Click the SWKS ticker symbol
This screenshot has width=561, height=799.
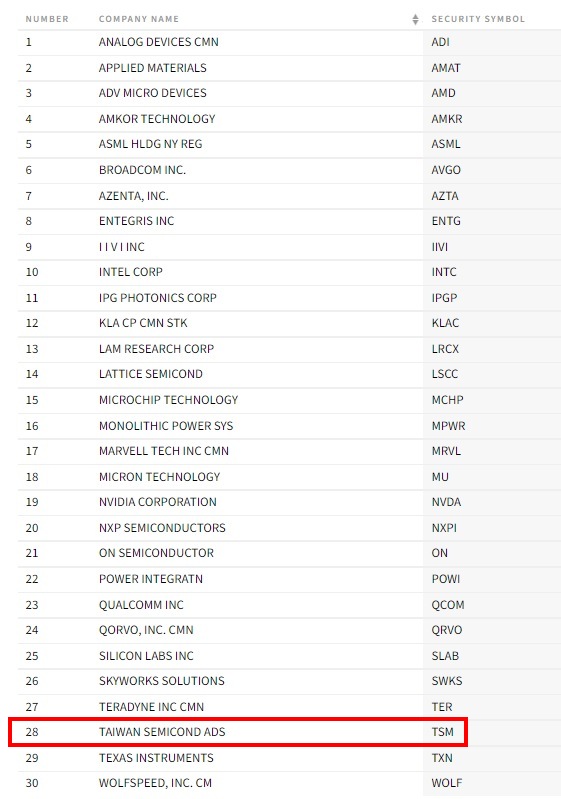coord(447,681)
